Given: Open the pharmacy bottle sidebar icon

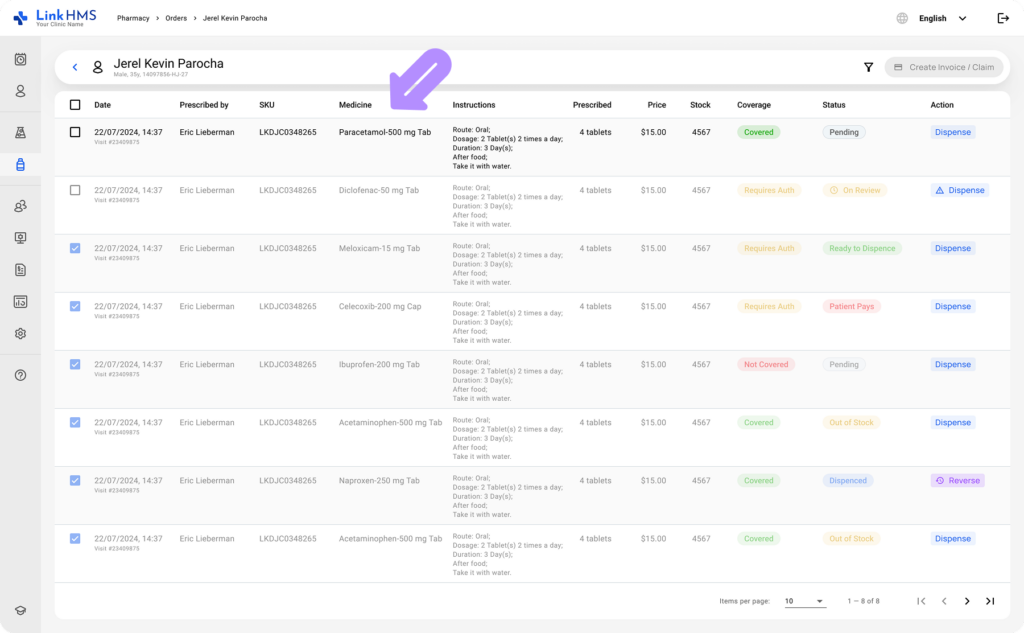Looking at the screenshot, I should 20,165.
